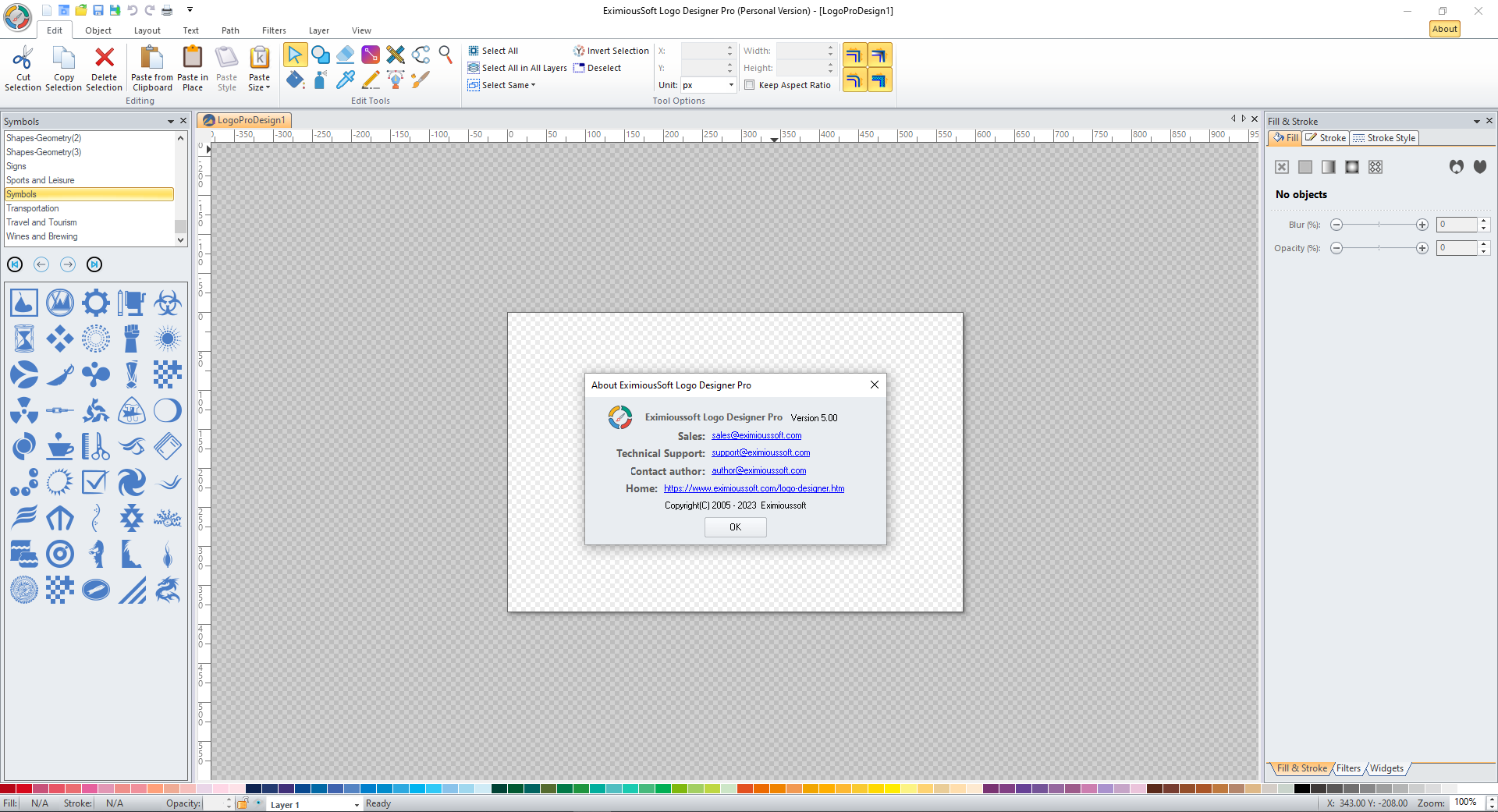Click the Cut Selection scissors
Viewport: 1498px width, 812px height.
point(23,69)
